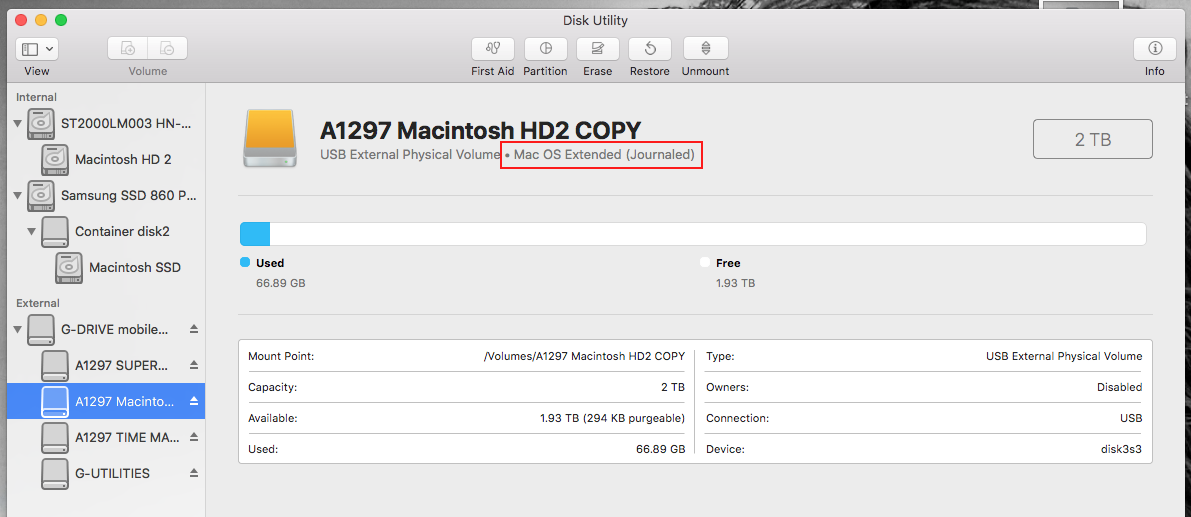Eject the A1297 SUPER volume
Image resolution: width=1191 pixels, height=517 pixels.
coord(194,364)
